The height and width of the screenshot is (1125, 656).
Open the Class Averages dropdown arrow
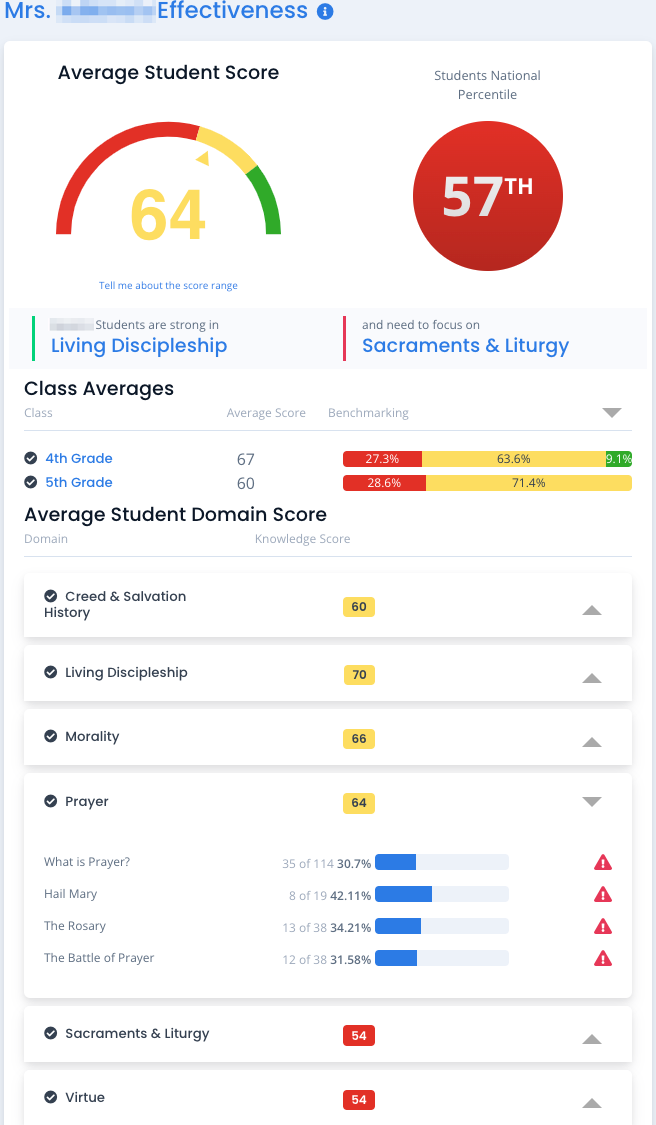click(x=612, y=413)
